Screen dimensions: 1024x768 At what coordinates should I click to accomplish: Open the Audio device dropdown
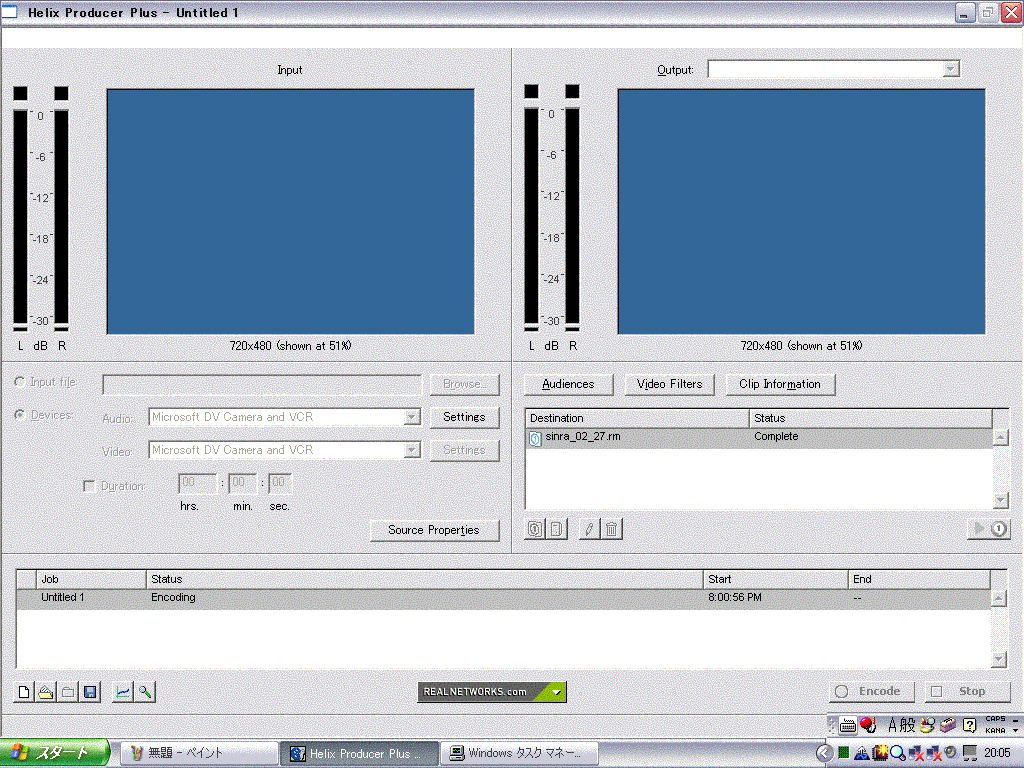(x=411, y=417)
